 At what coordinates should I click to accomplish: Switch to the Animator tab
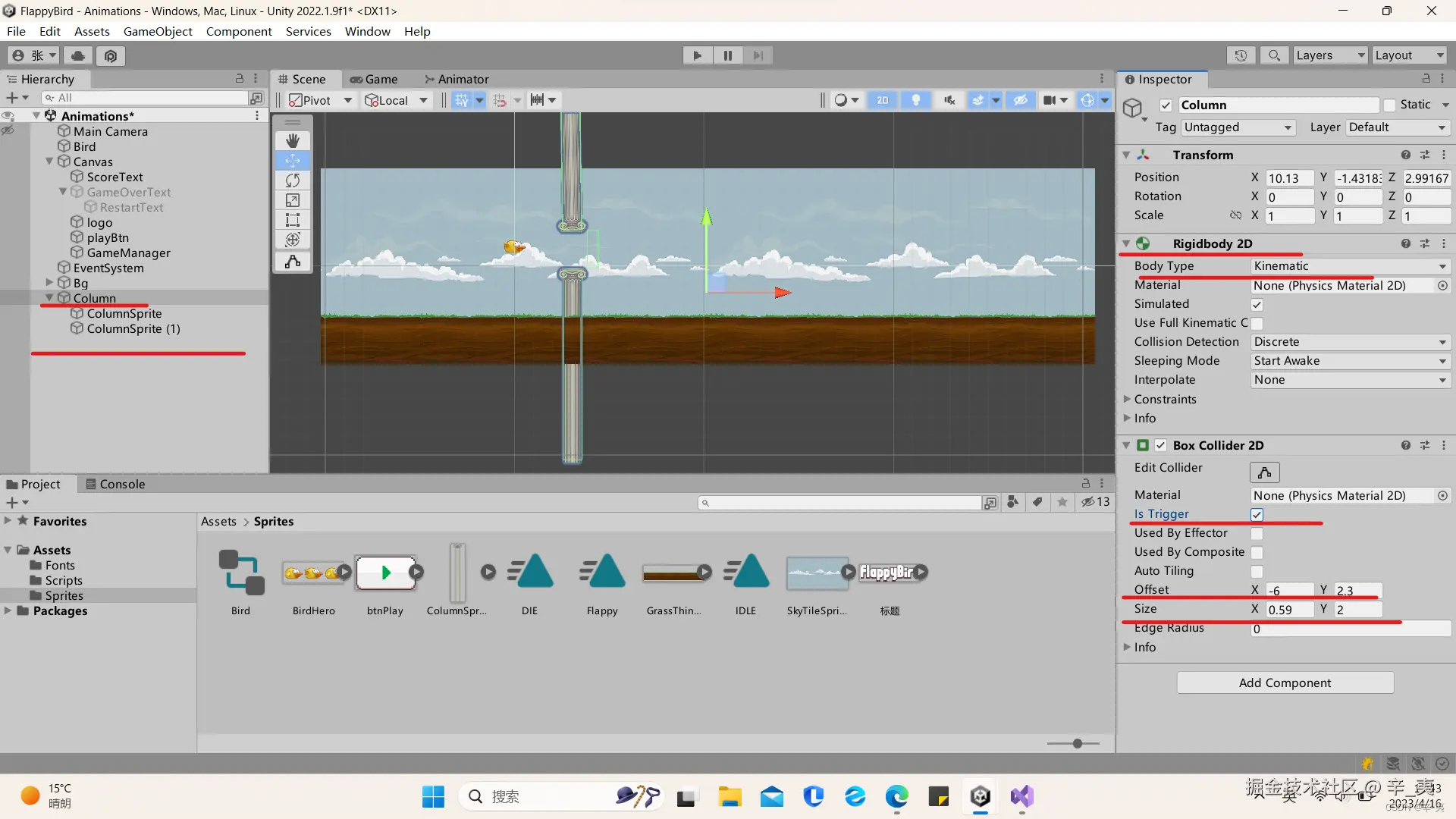click(457, 79)
